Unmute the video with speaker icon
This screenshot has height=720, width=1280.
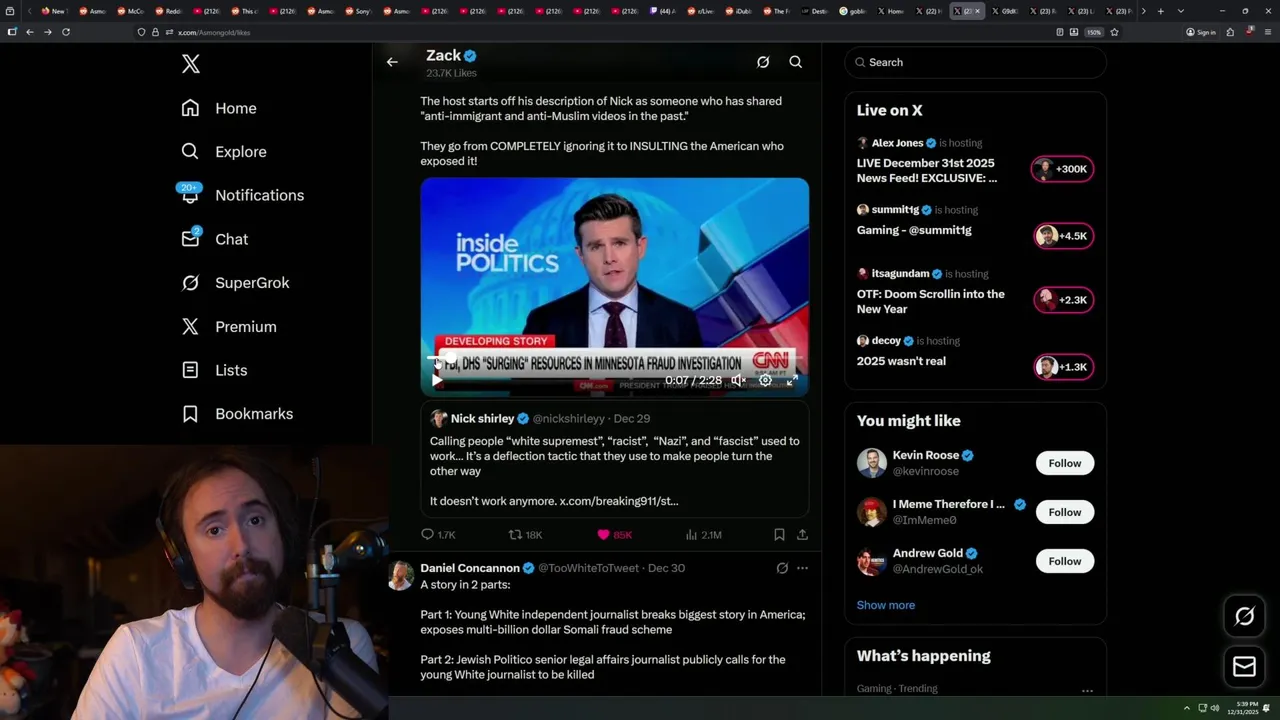click(x=738, y=380)
